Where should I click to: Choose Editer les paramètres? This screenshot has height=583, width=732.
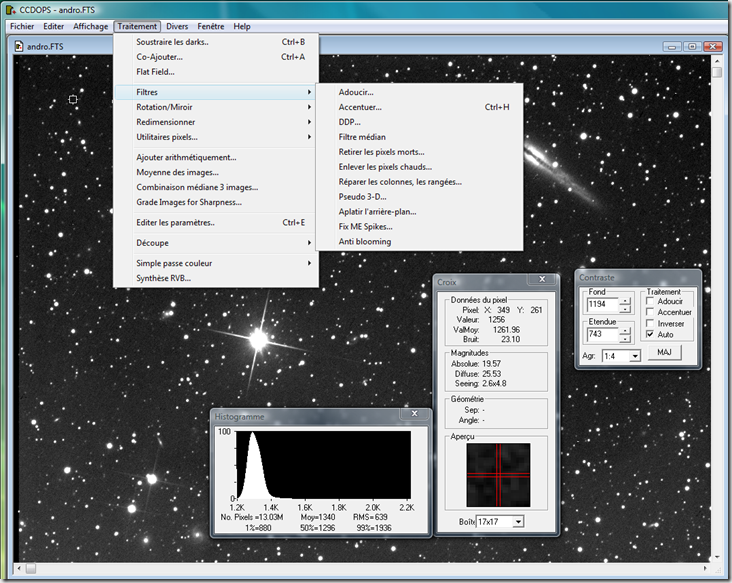tap(217, 223)
